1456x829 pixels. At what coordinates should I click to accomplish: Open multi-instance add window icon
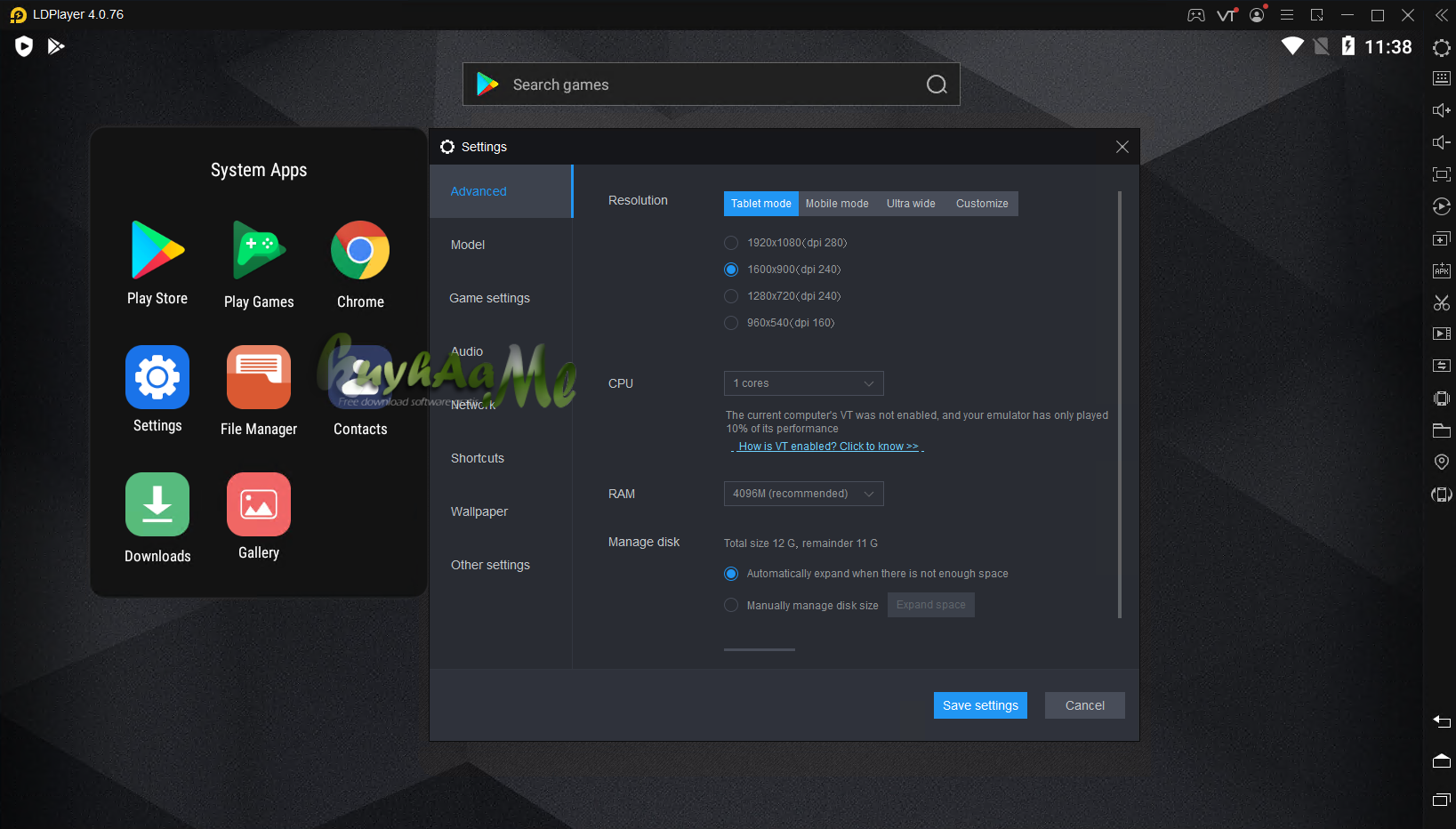tap(1442, 238)
